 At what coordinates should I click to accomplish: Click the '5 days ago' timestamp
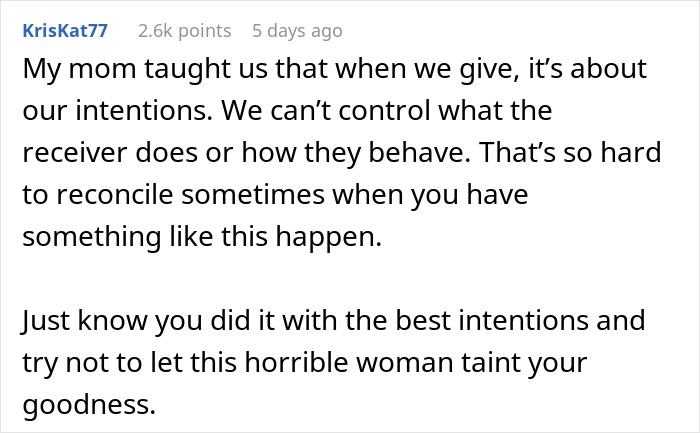point(297,31)
